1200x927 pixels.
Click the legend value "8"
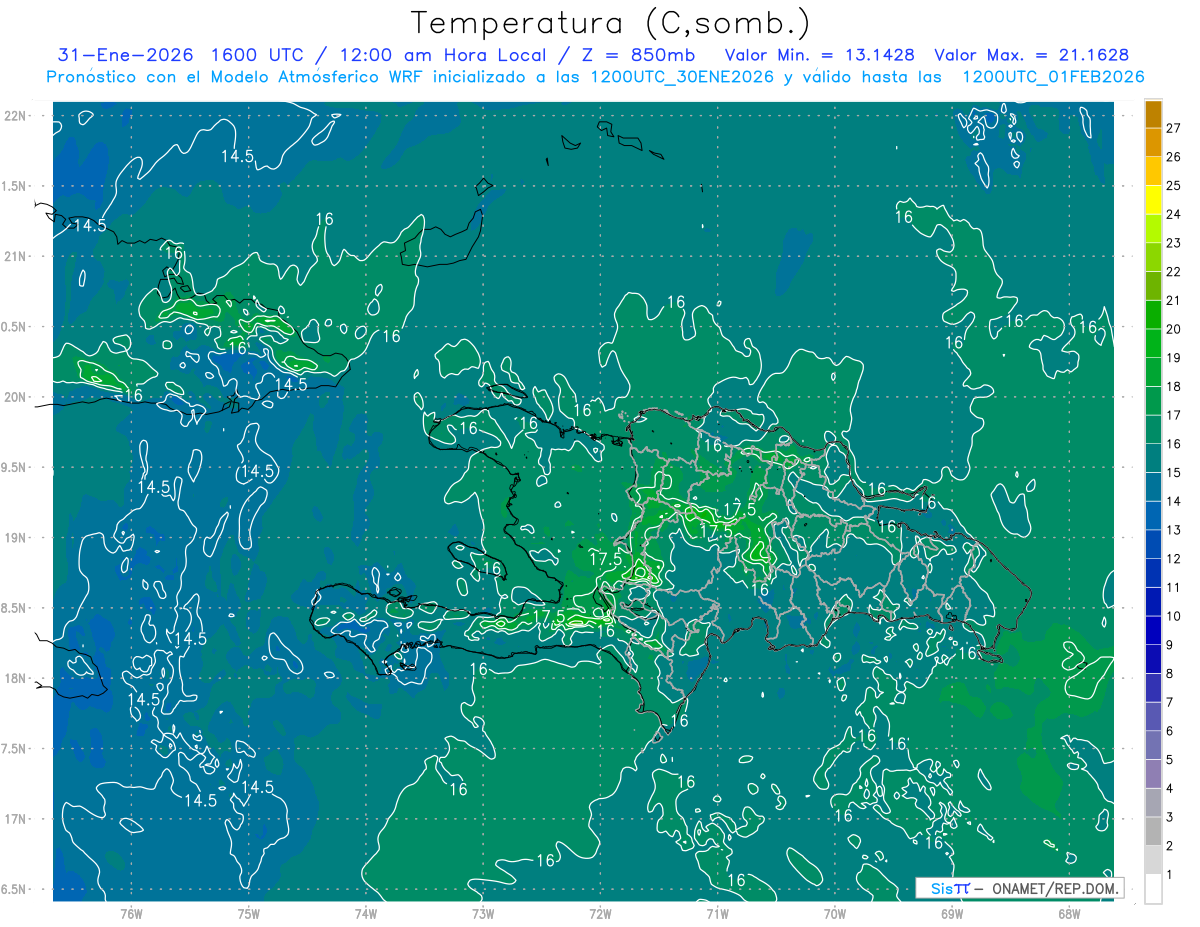(1170, 673)
